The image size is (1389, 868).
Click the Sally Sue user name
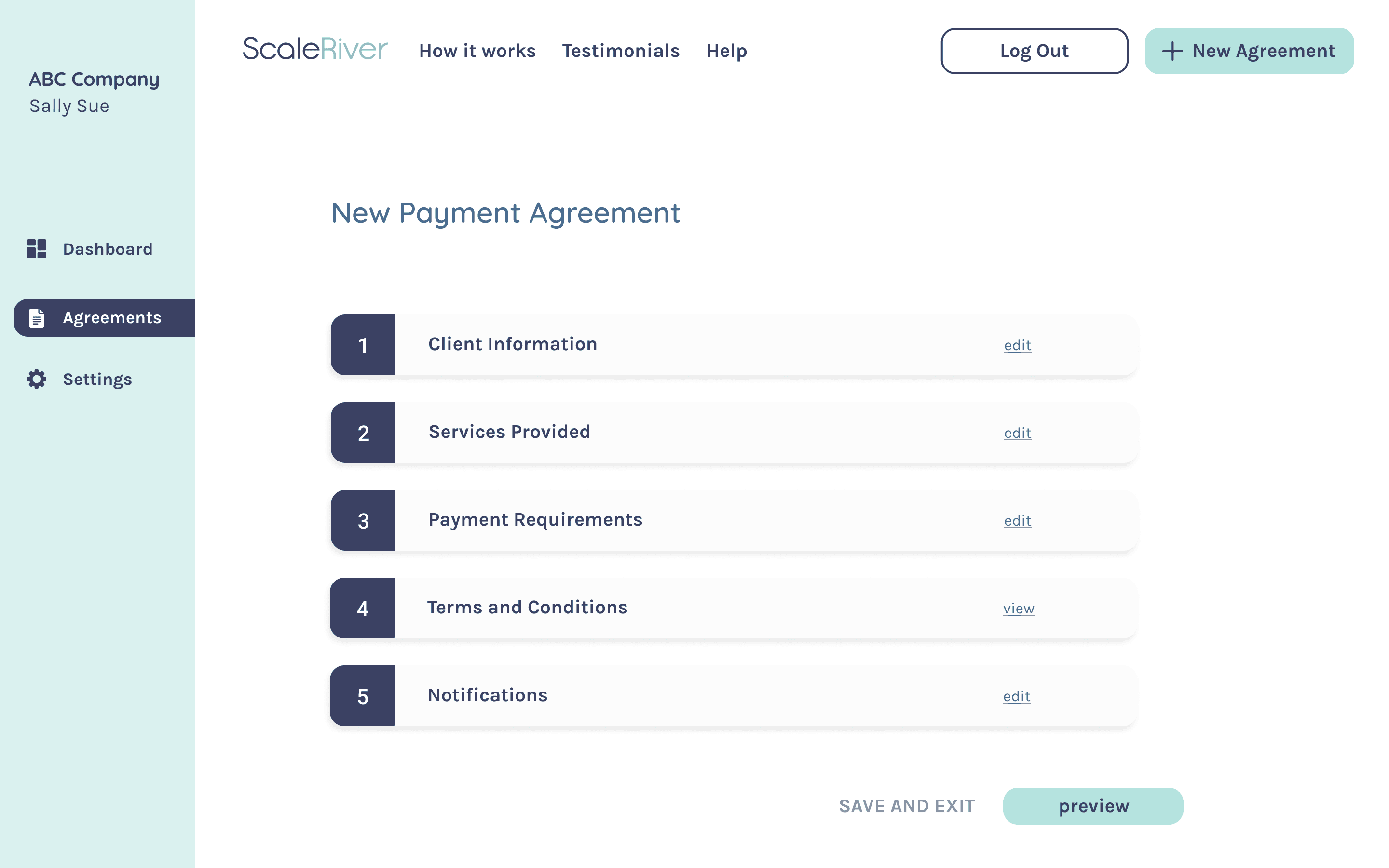coord(69,106)
